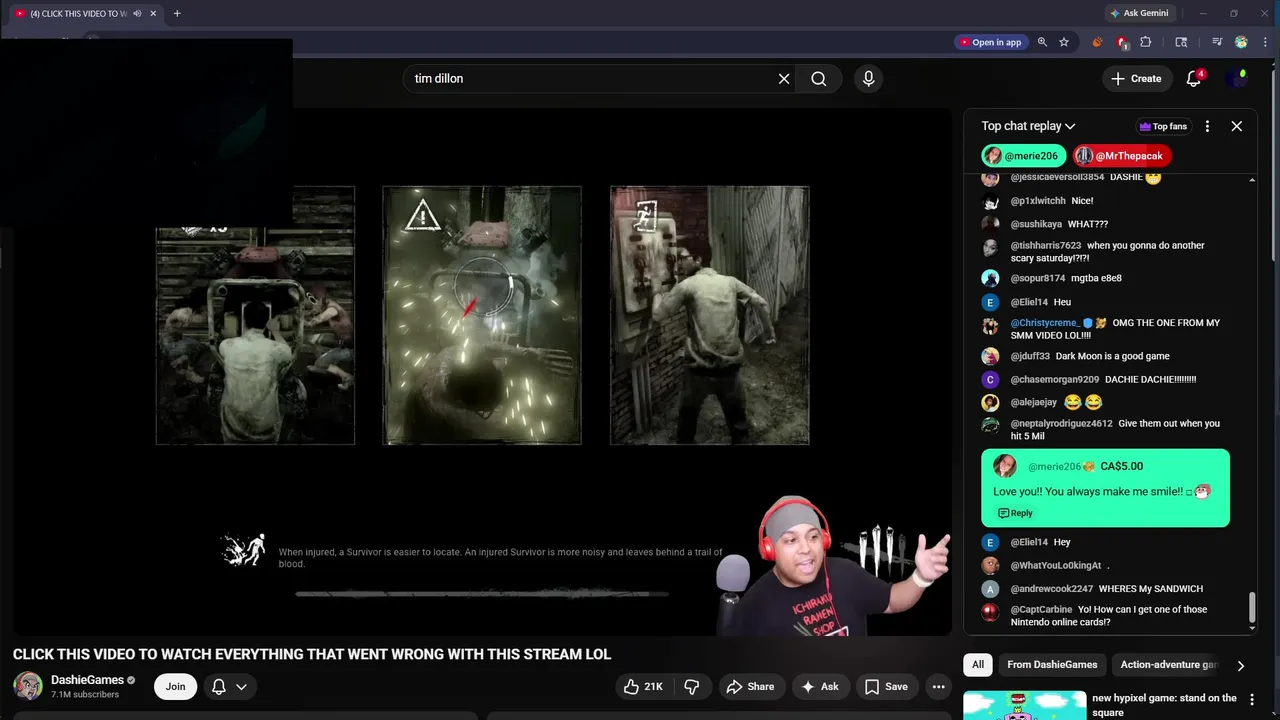Image resolution: width=1280 pixels, height=720 pixels.
Task: Reply to merie206's super chat
Action: click(x=1015, y=513)
